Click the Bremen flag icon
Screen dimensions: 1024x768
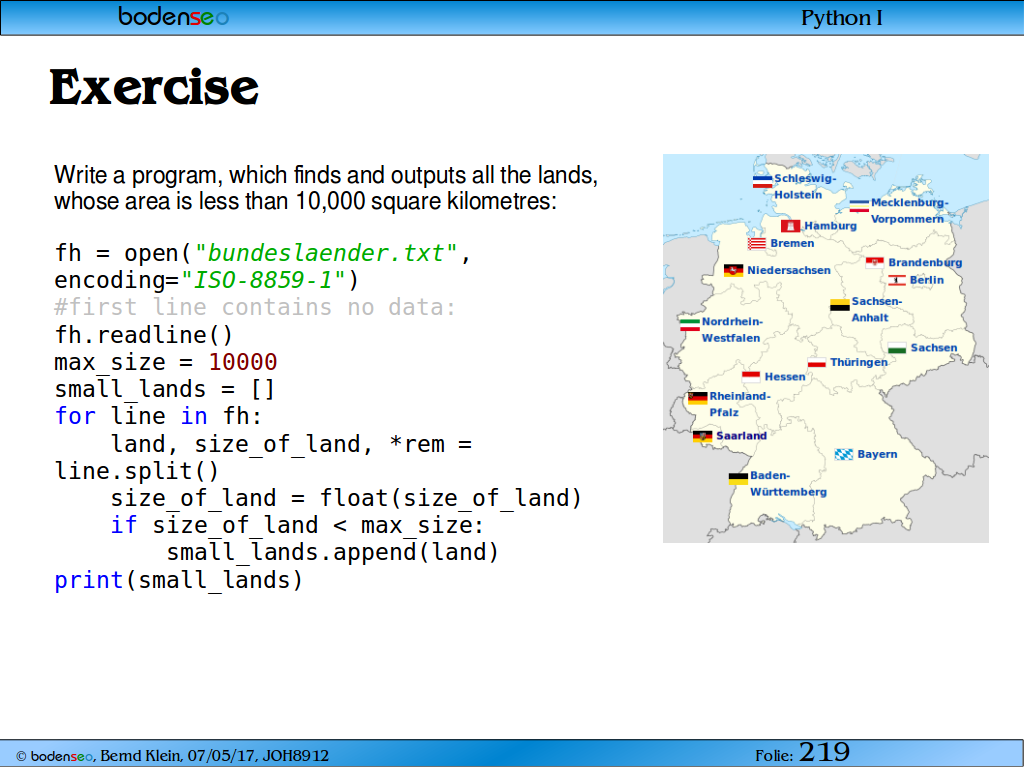pyautogui.click(x=757, y=244)
